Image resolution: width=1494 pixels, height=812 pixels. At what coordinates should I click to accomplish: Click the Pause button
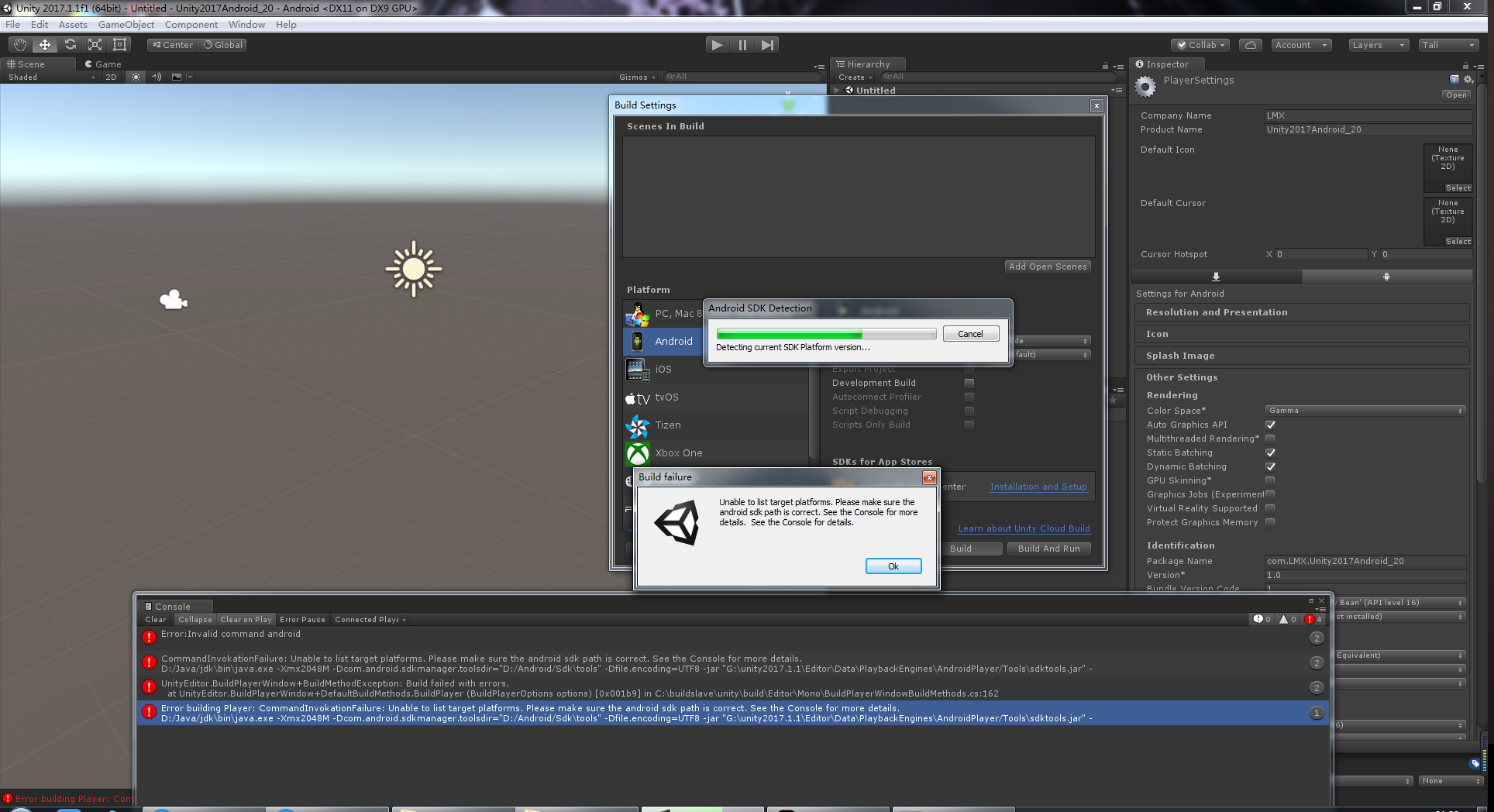pos(742,45)
